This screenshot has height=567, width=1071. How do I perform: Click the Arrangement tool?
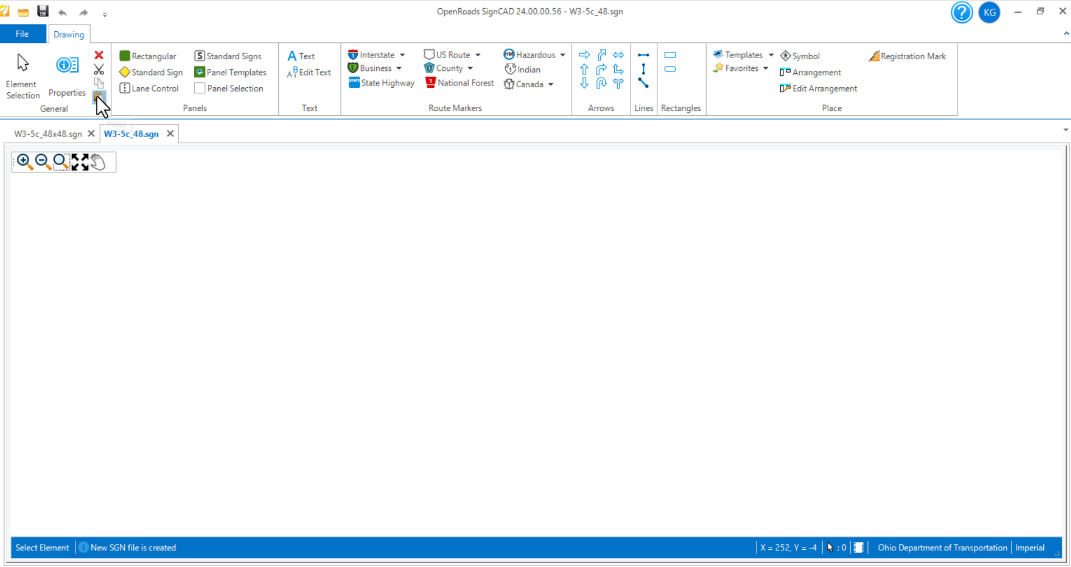coord(810,72)
